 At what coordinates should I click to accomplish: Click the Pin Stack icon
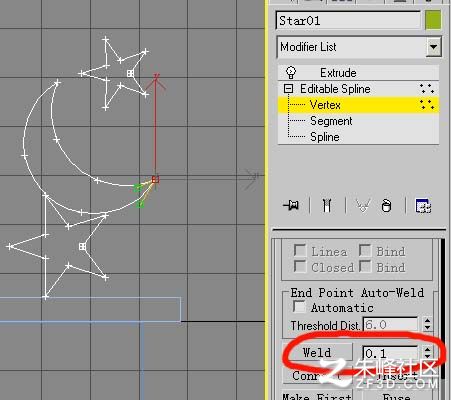pos(291,205)
